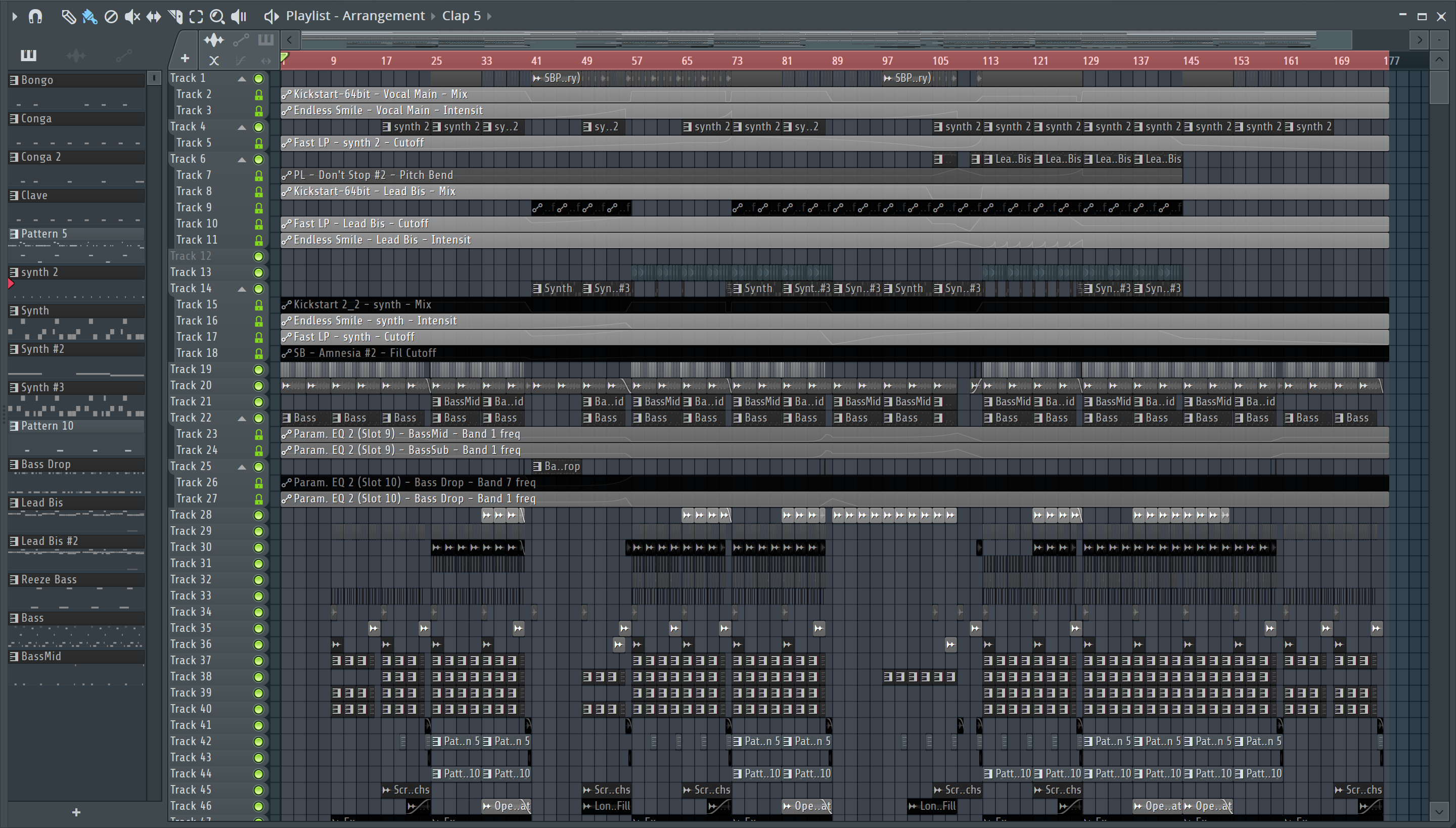Select the Lead Bis #2 pattern in picker
This screenshot has height=828, width=1456.
[x=76, y=541]
